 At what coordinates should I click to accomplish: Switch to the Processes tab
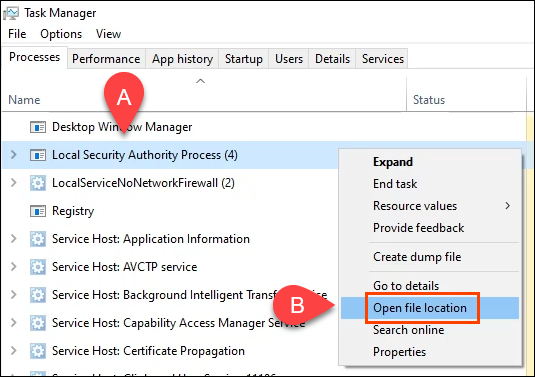[x=34, y=57]
